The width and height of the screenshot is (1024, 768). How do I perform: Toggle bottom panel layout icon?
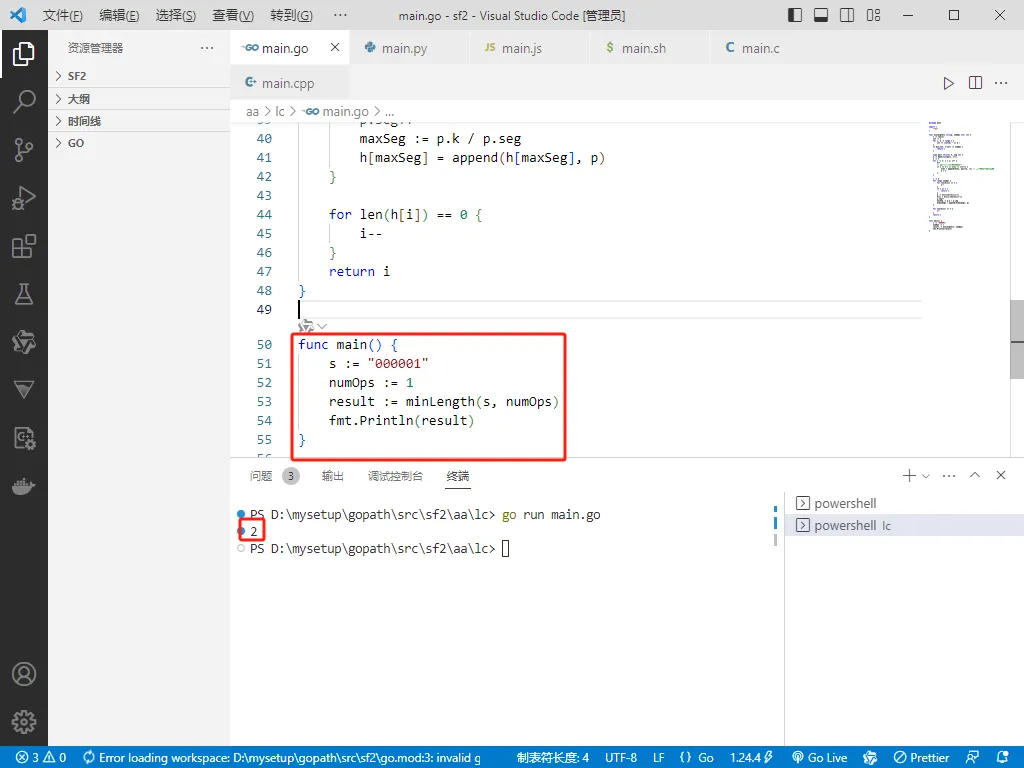[x=821, y=15]
